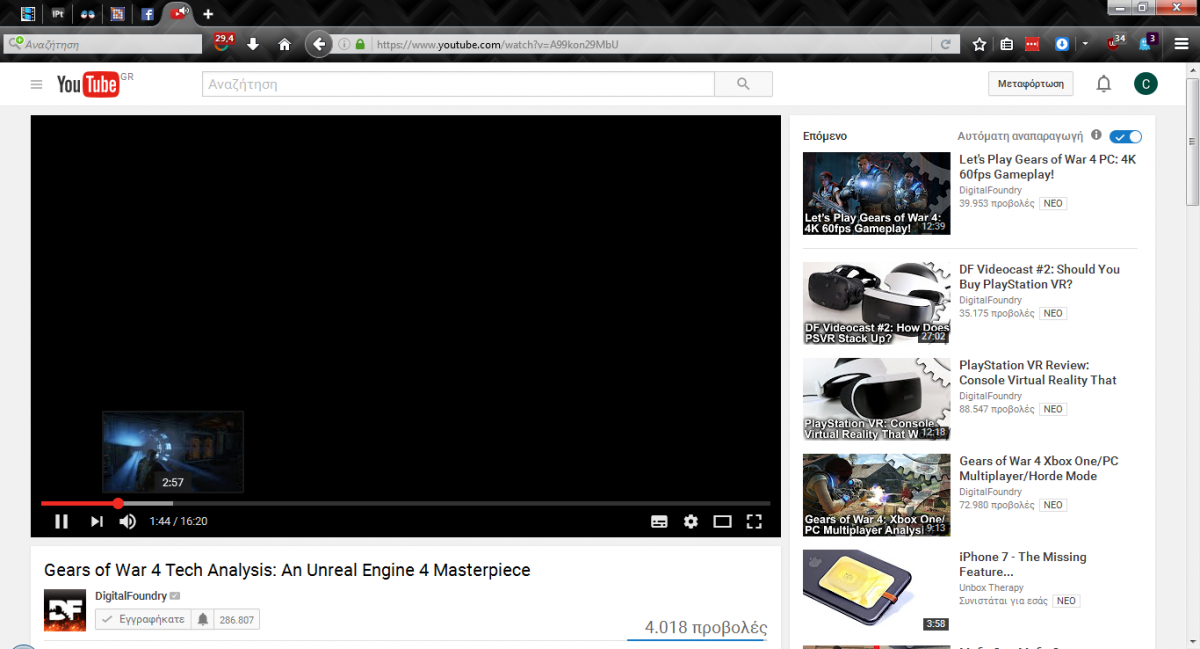1200x649 pixels.
Task: Switch to the IPt pinned tab
Action: [x=58, y=14]
